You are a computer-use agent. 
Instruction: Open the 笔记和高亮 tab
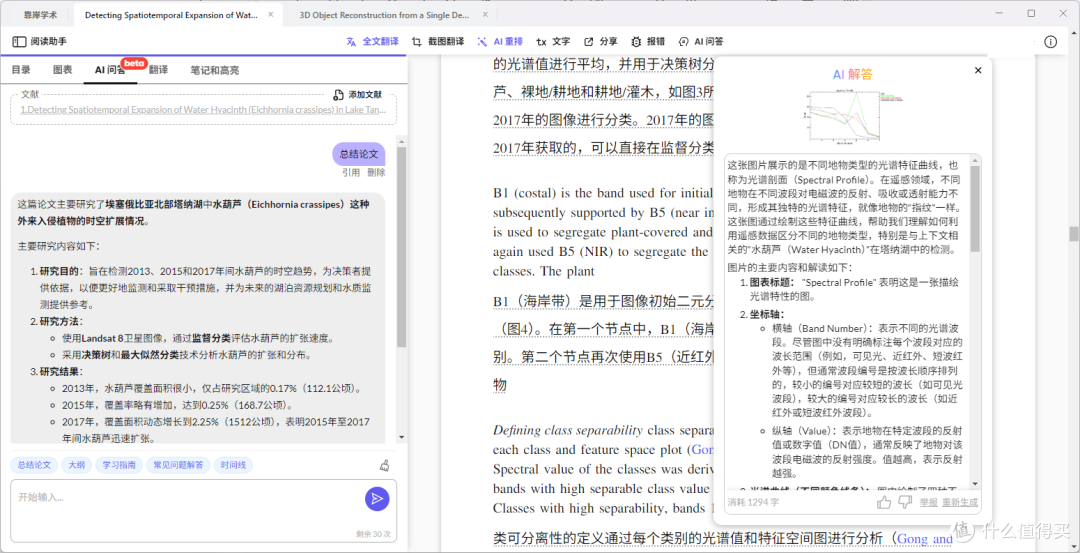point(215,70)
